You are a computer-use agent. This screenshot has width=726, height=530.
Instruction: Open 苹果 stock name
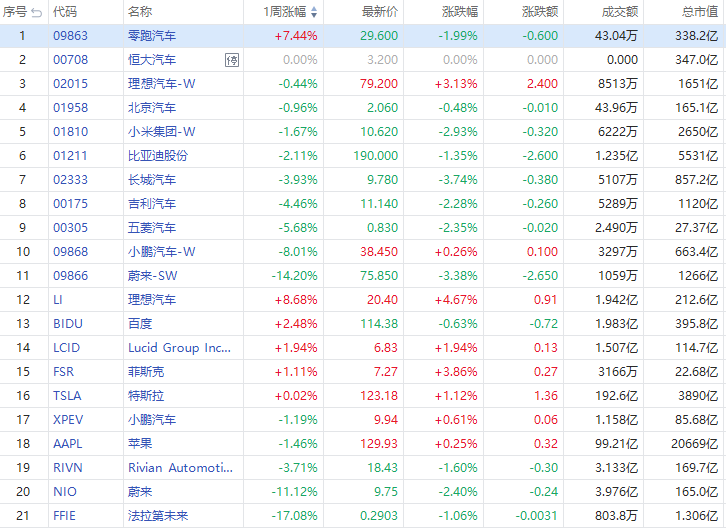coord(140,444)
